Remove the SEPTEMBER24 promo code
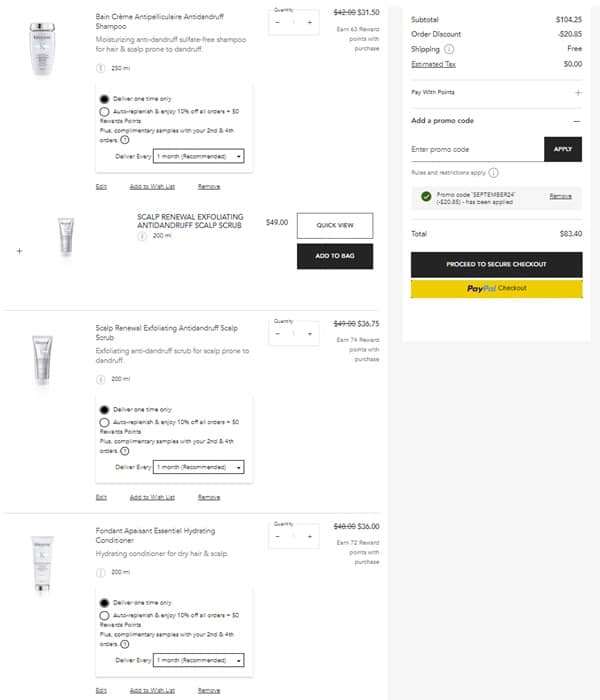 pos(560,196)
